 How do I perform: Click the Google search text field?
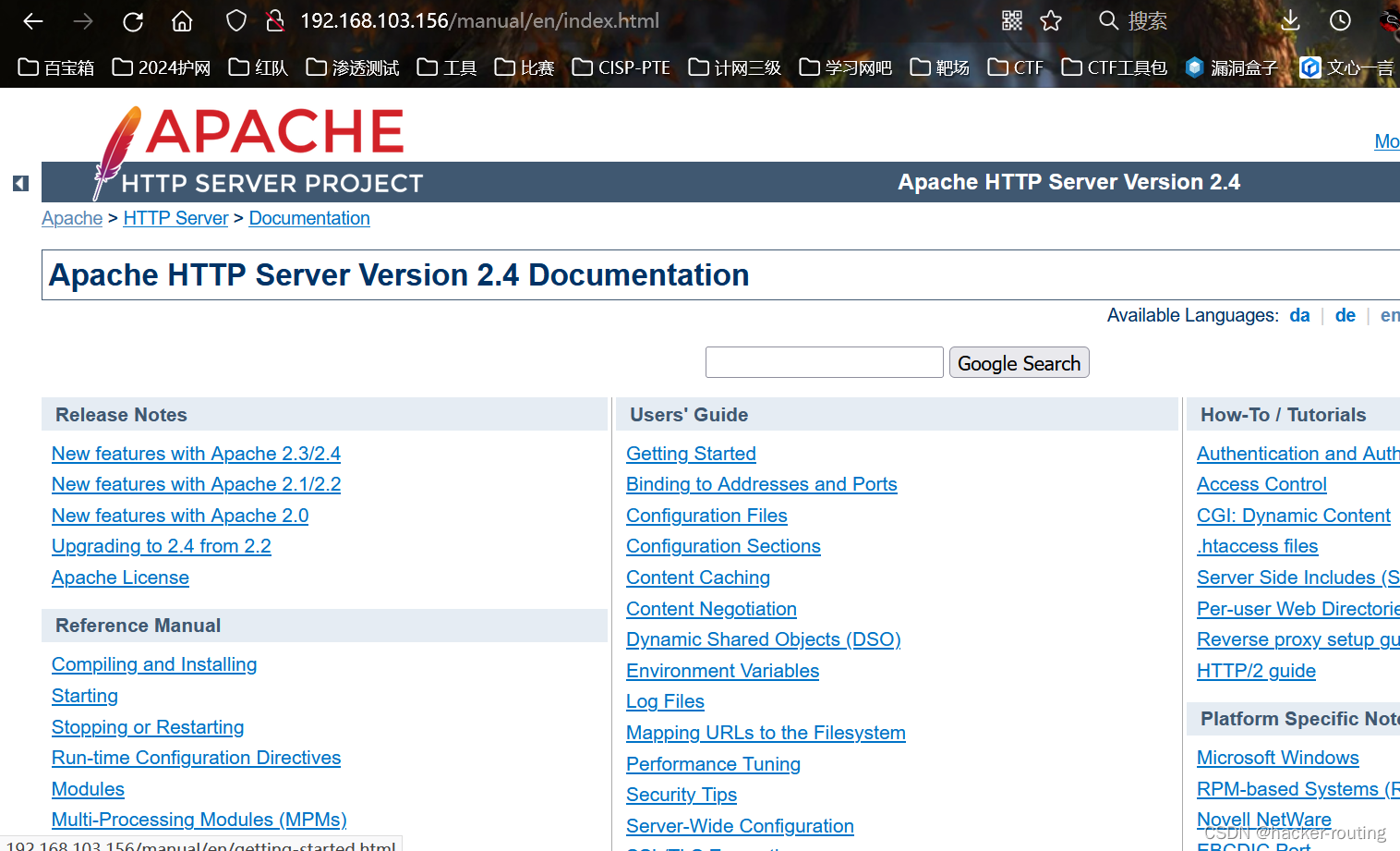(825, 362)
